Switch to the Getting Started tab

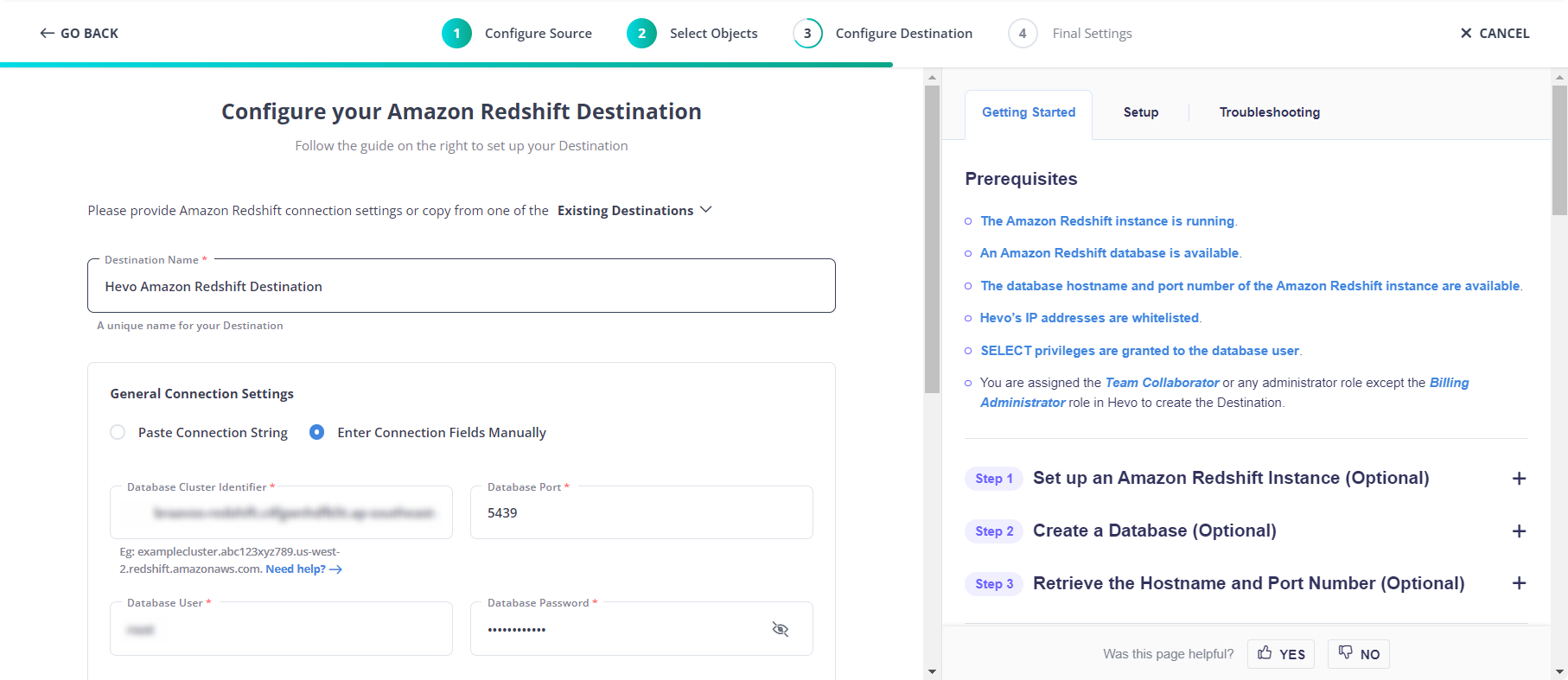tap(1029, 112)
